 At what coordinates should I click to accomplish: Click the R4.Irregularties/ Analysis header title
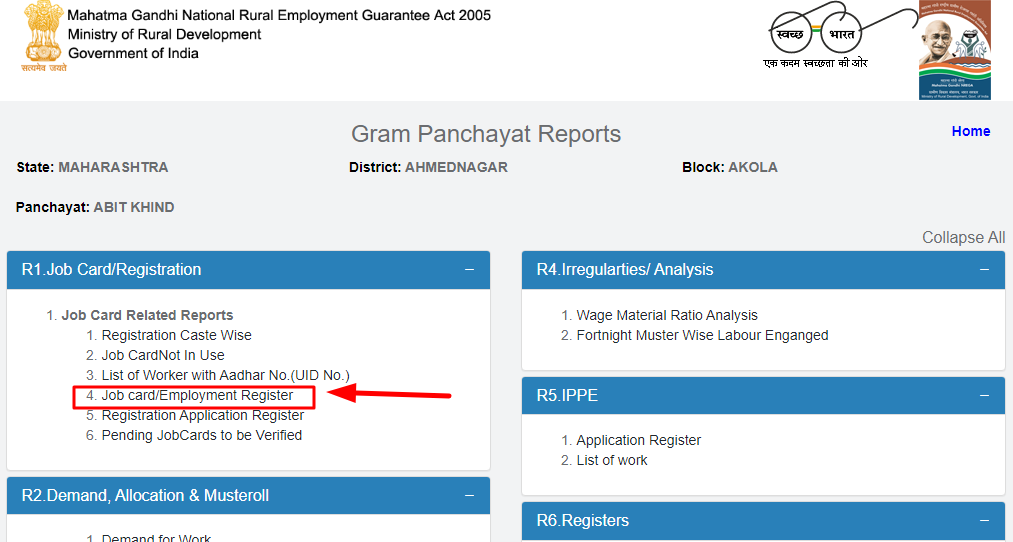coord(625,269)
